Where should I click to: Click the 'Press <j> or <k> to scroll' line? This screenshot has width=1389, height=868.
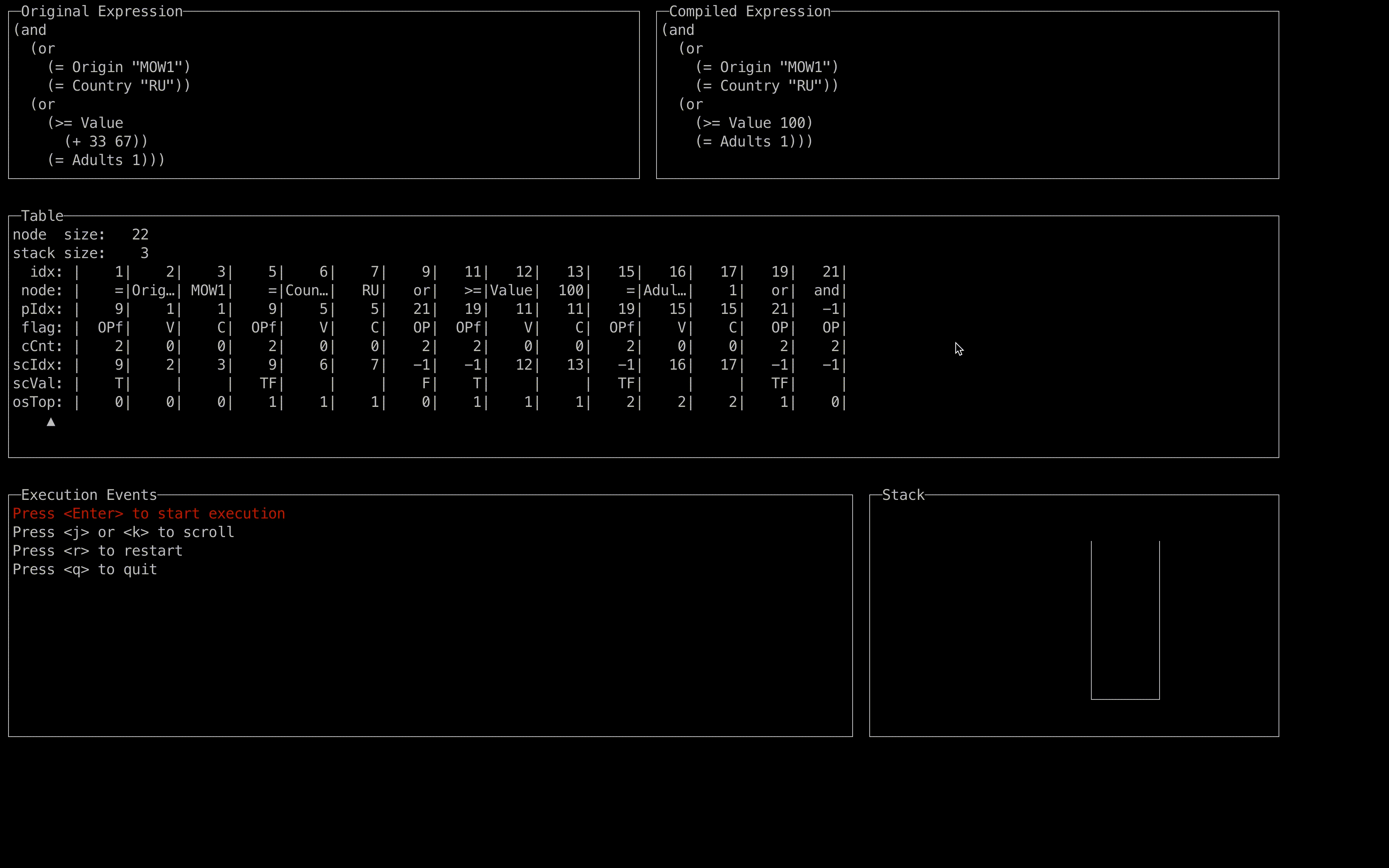(123, 532)
